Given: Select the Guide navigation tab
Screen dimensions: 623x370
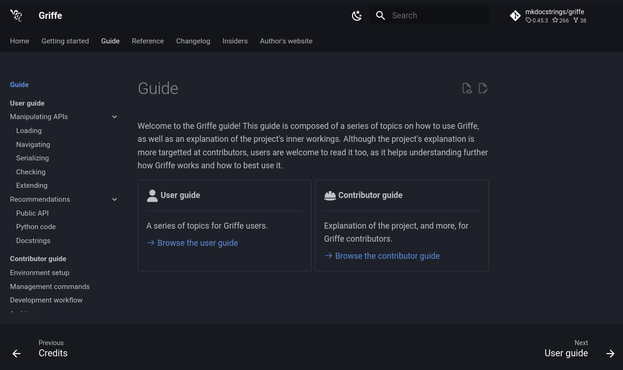Looking at the screenshot, I should pos(110,41).
